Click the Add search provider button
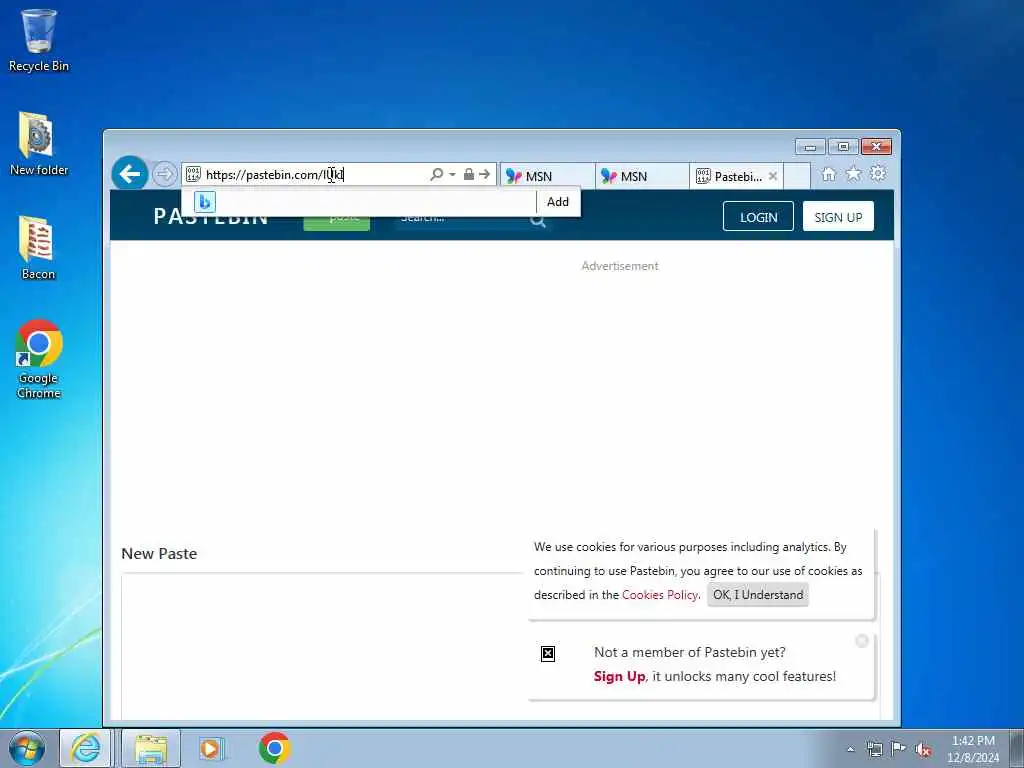Viewport: 1024px width, 768px height. click(558, 202)
